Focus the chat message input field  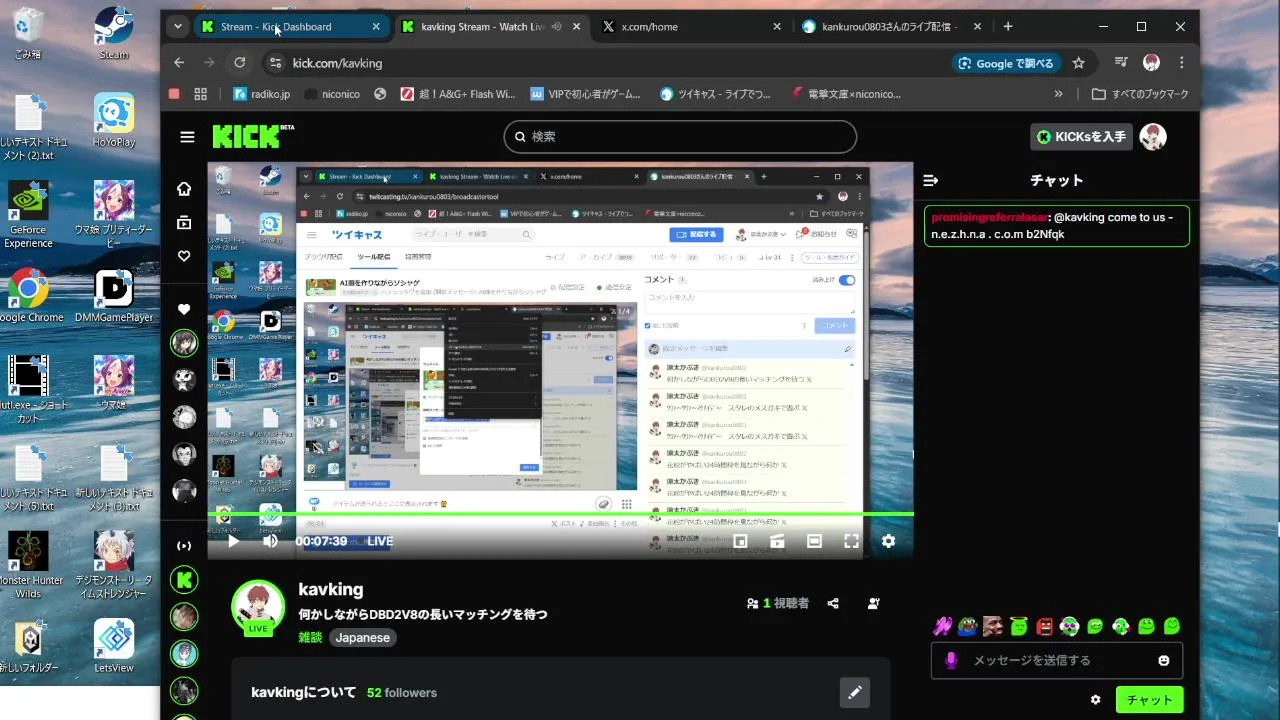1057,661
